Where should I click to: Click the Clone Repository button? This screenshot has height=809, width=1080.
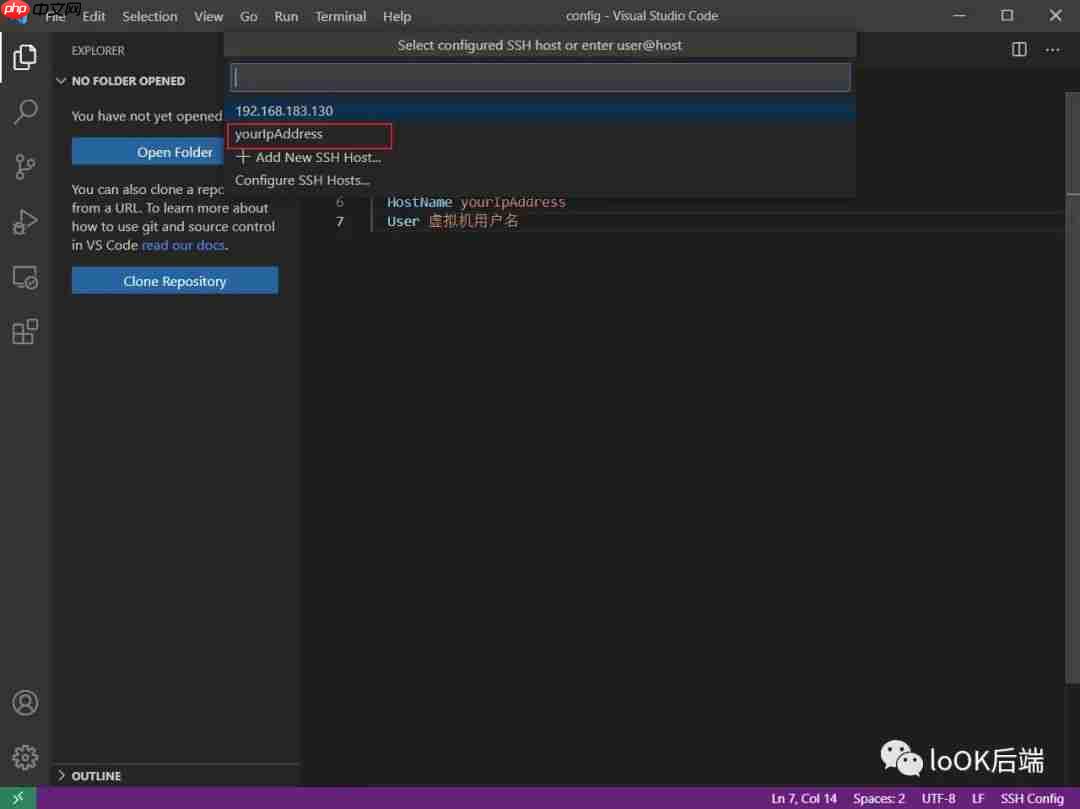pos(174,281)
